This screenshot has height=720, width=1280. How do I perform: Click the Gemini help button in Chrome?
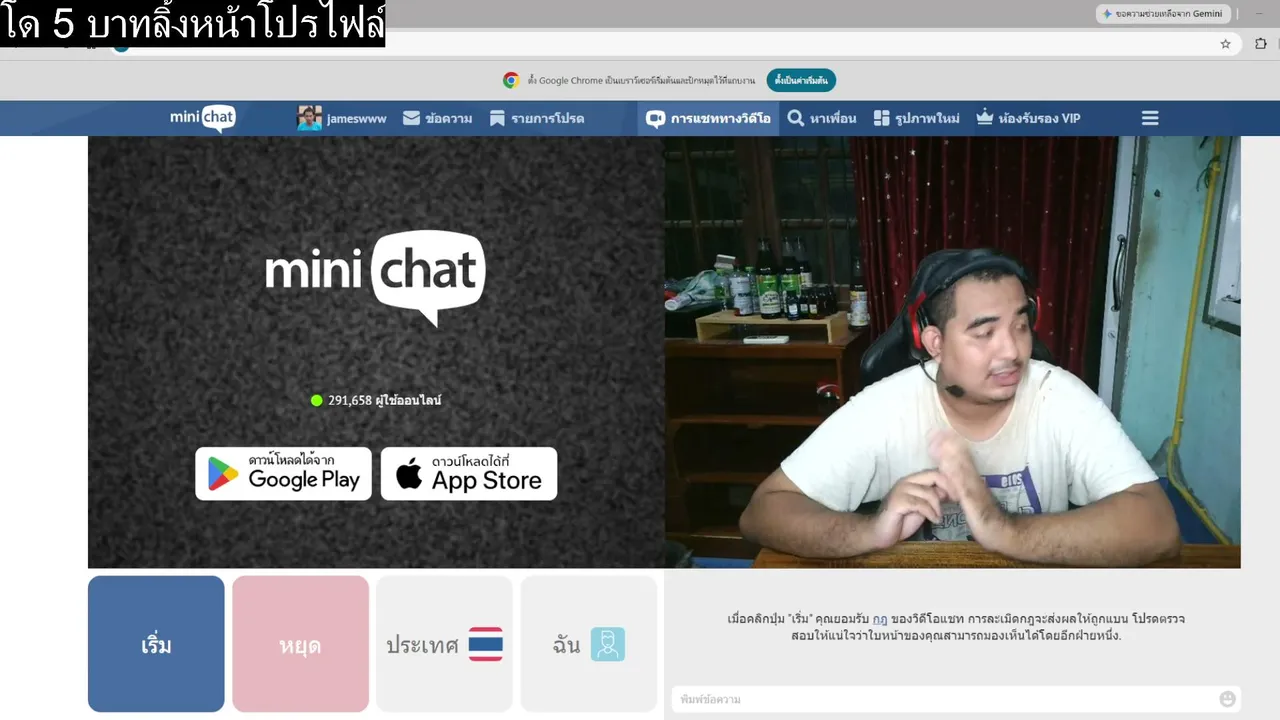click(x=1162, y=14)
